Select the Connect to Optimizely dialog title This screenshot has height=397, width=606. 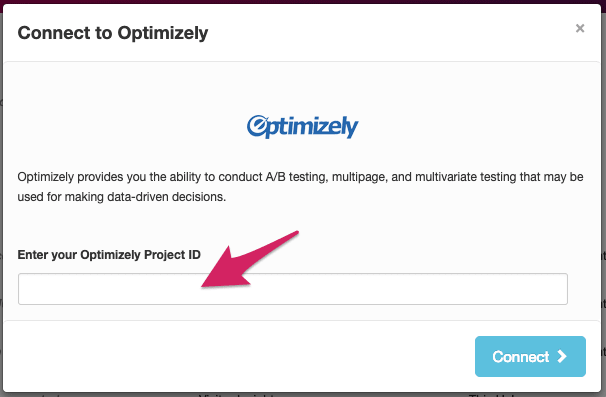(113, 33)
